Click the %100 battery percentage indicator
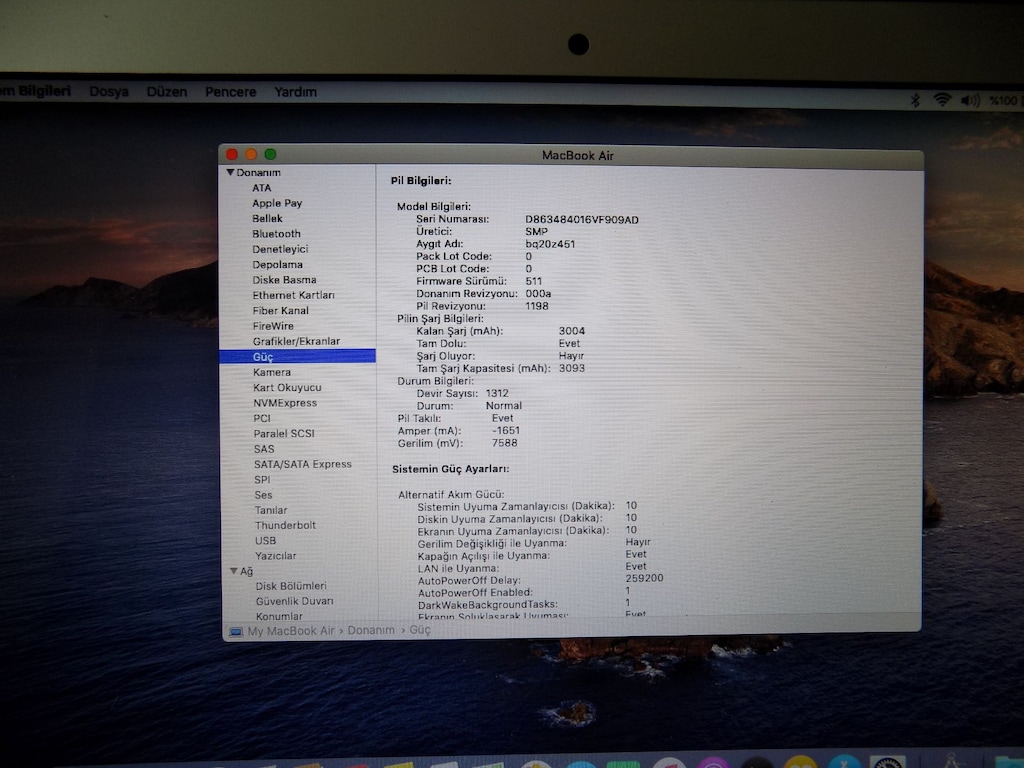Image resolution: width=1024 pixels, height=768 pixels. click(x=1004, y=101)
